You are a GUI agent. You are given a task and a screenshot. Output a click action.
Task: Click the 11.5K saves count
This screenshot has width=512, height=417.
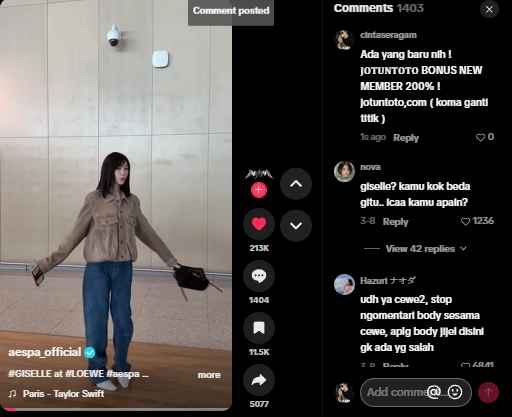click(x=259, y=352)
